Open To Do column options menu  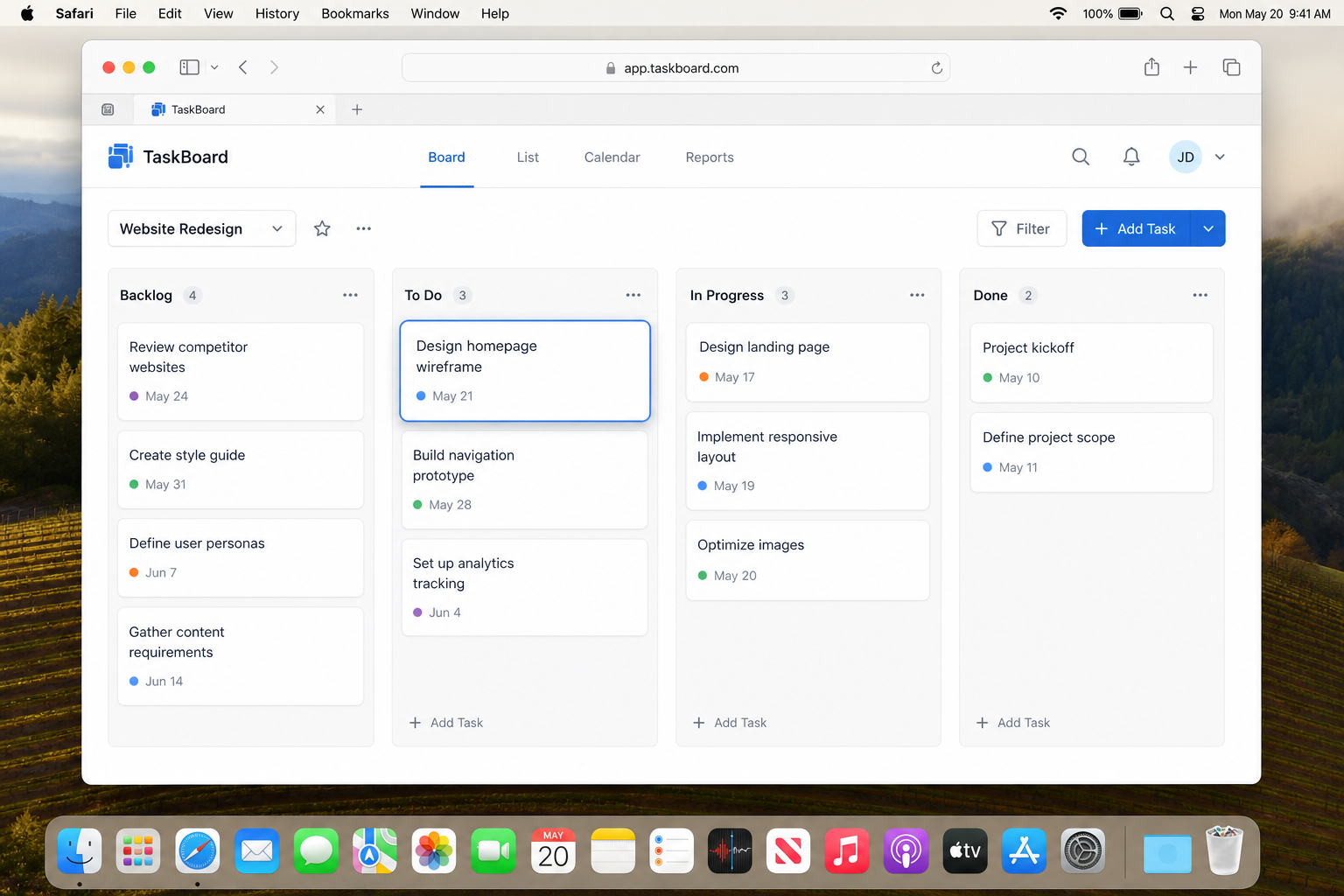click(x=633, y=295)
